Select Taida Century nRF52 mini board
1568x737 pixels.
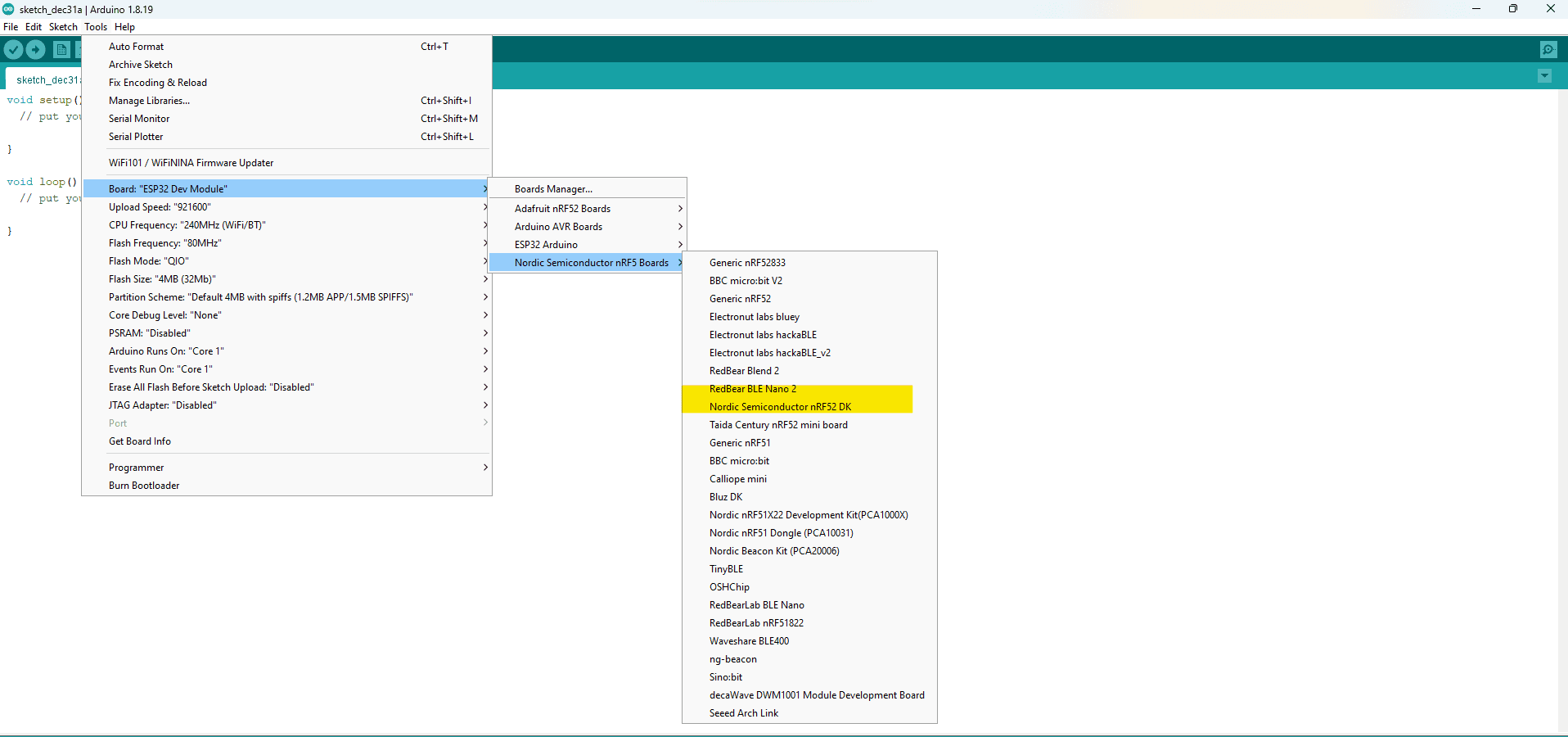pyautogui.click(x=809, y=425)
